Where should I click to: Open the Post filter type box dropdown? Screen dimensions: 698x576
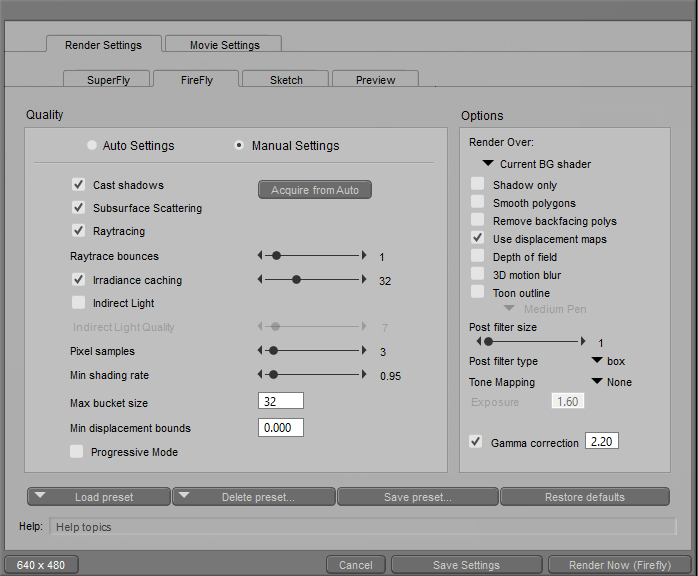pyautogui.click(x=608, y=361)
